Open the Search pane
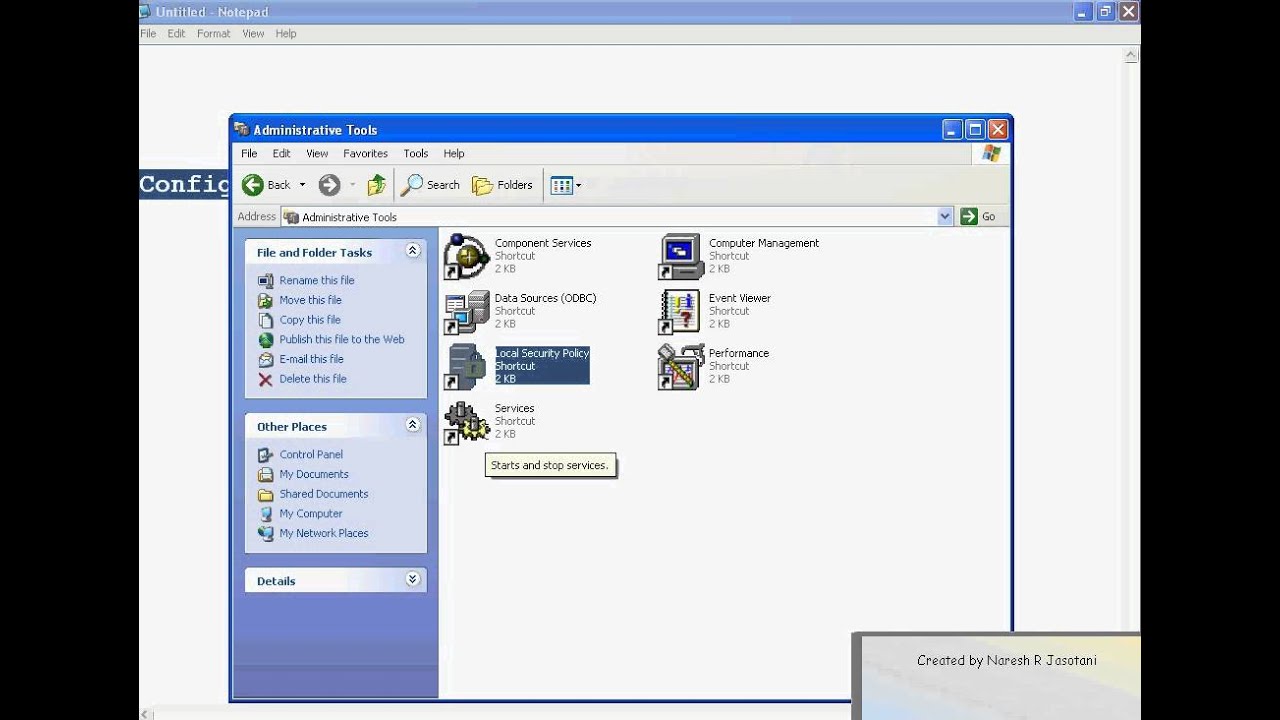1280x720 pixels. coord(430,185)
